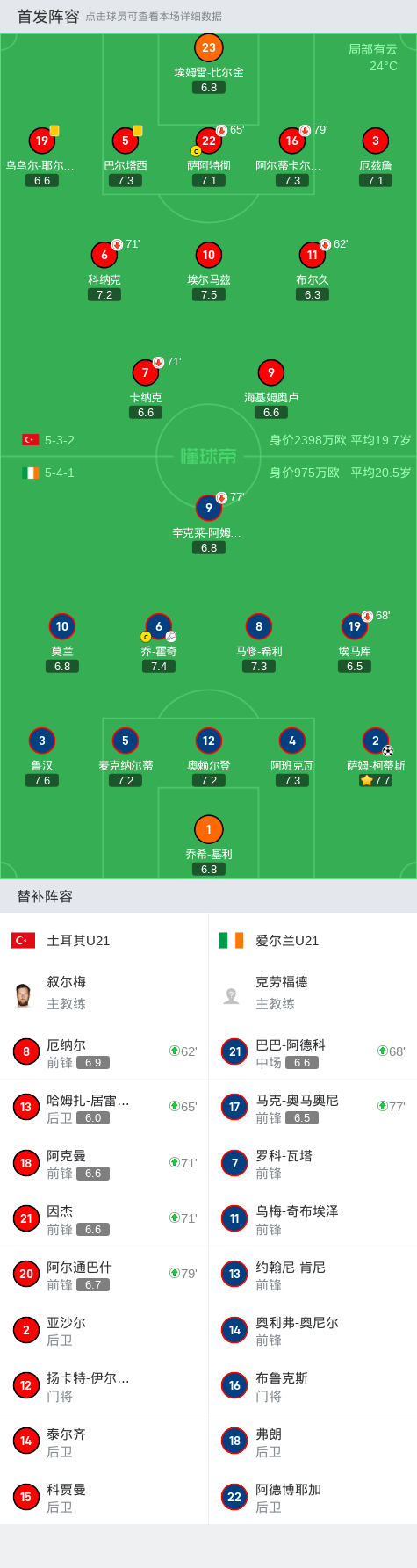
Task: Select substitute 厄纳尔 number 8 row
Action: coord(104,1051)
